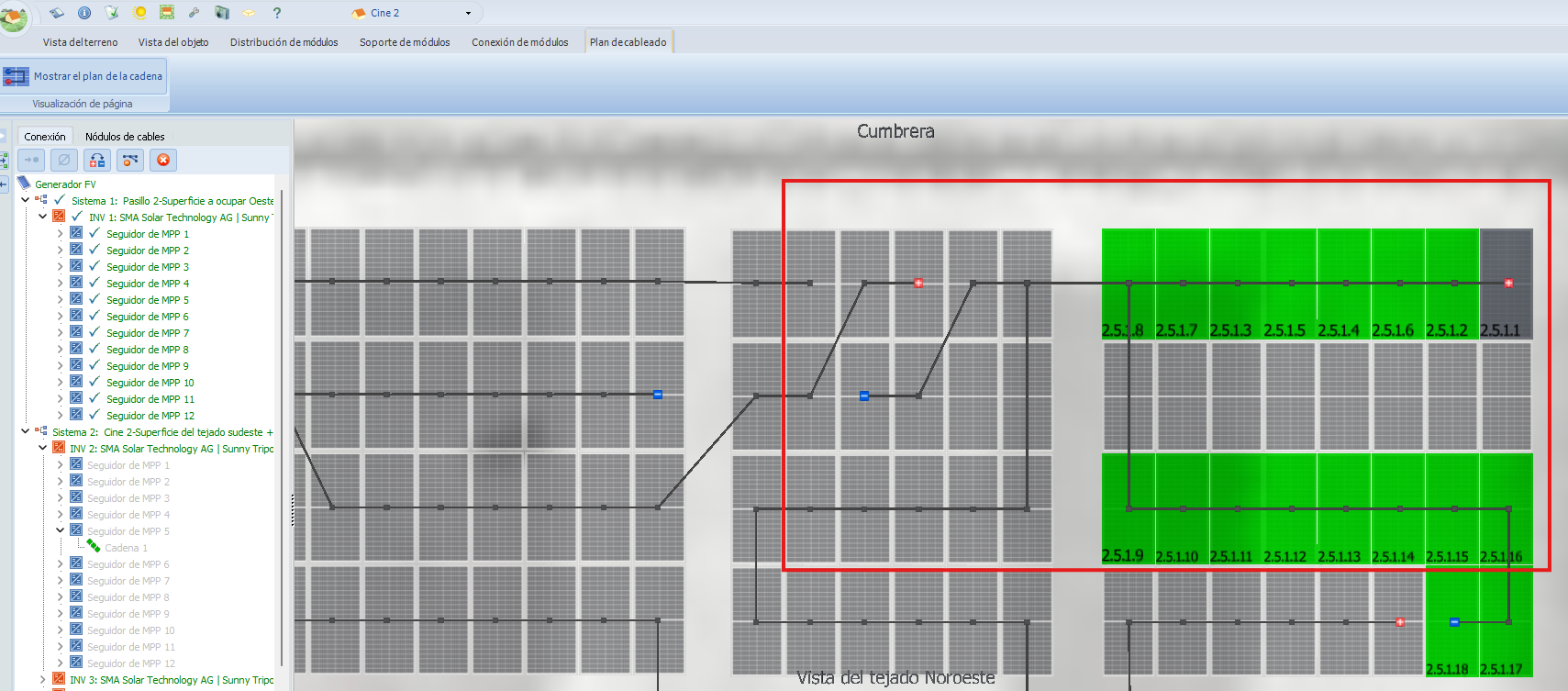
Task: Collapse INV 2 Seguidor de MPP 5
Action: (x=60, y=530)
